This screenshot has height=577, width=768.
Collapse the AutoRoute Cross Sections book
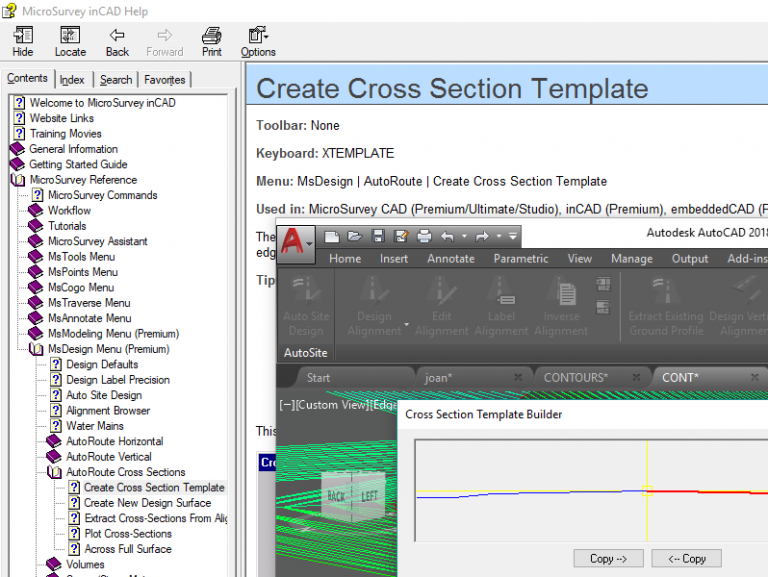(56, 472)
